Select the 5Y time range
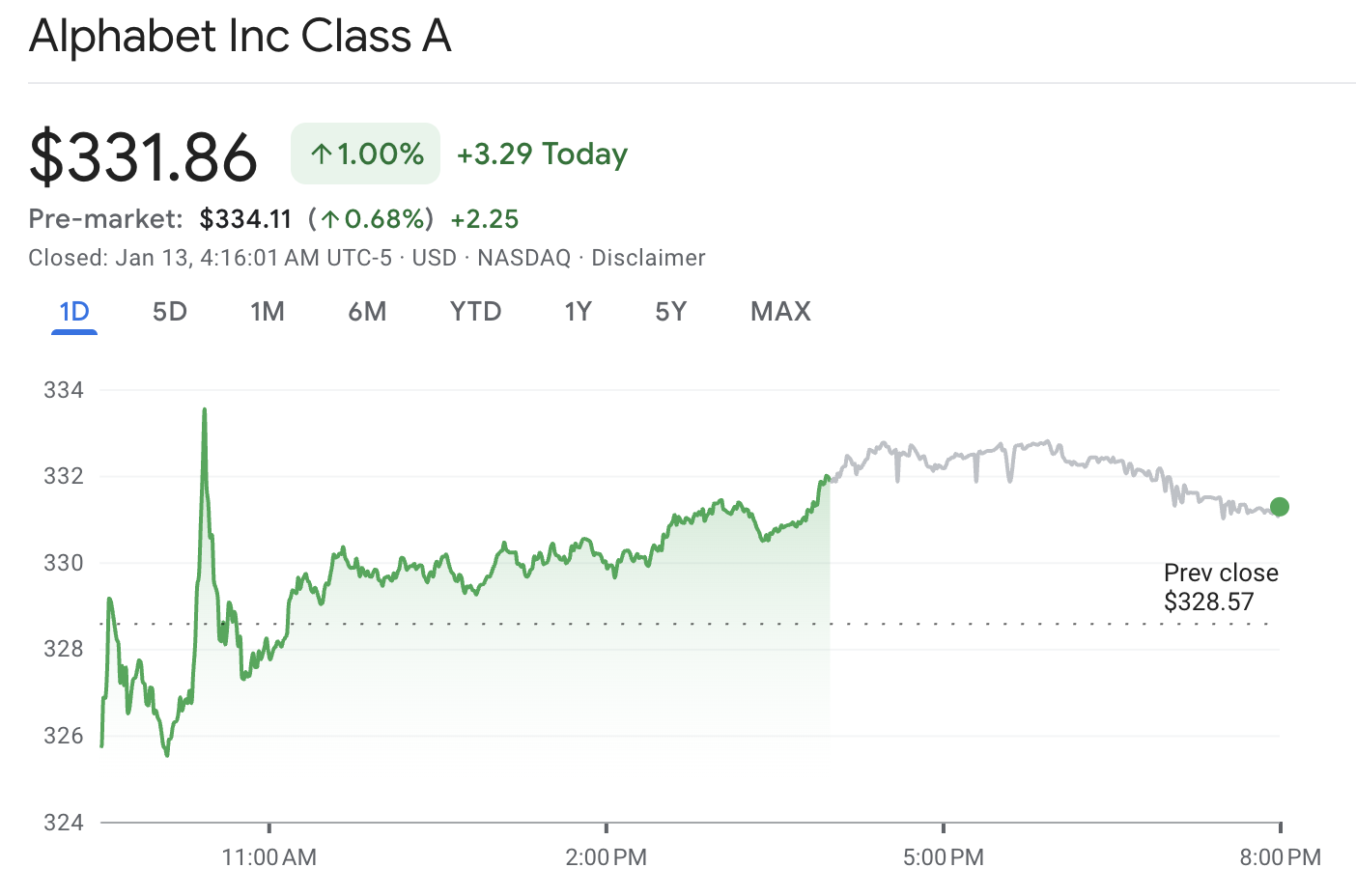Image resolution: width=1356 pixels, height=896 pixels. pyautogui.click(x=671, y=311)
